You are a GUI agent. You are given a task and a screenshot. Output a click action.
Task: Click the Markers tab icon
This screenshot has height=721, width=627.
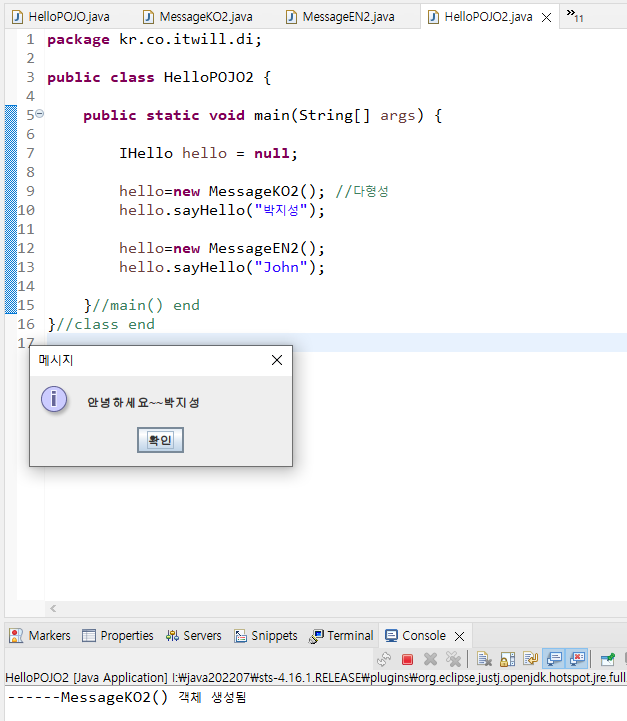[16, 635]
